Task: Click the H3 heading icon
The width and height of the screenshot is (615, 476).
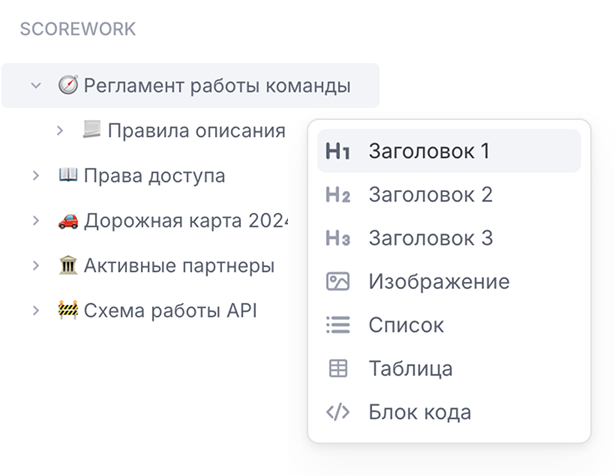Action: [338, 239]
